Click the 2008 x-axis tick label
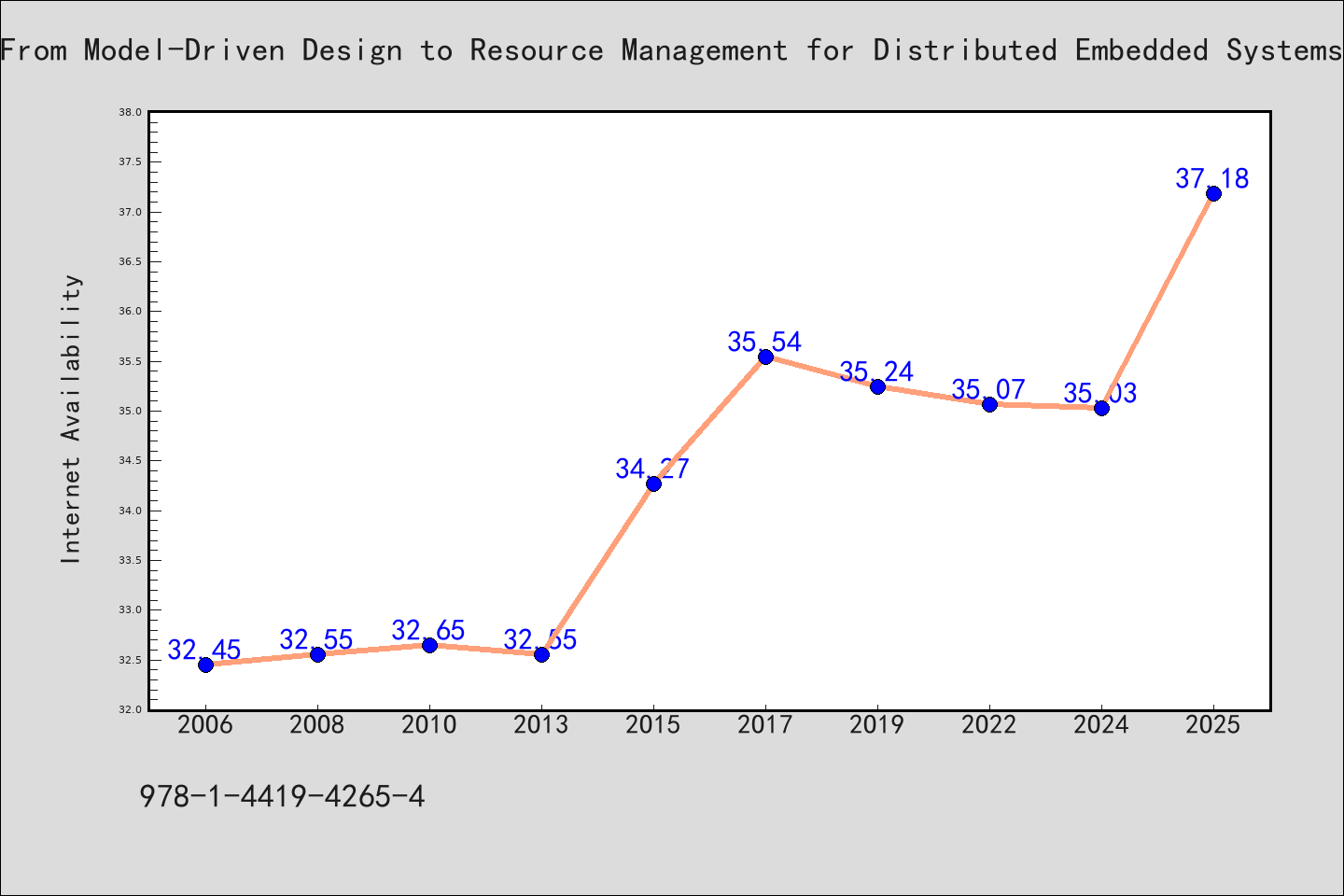1344x896 pixels. pyautogui.click(x=317, y=725)
